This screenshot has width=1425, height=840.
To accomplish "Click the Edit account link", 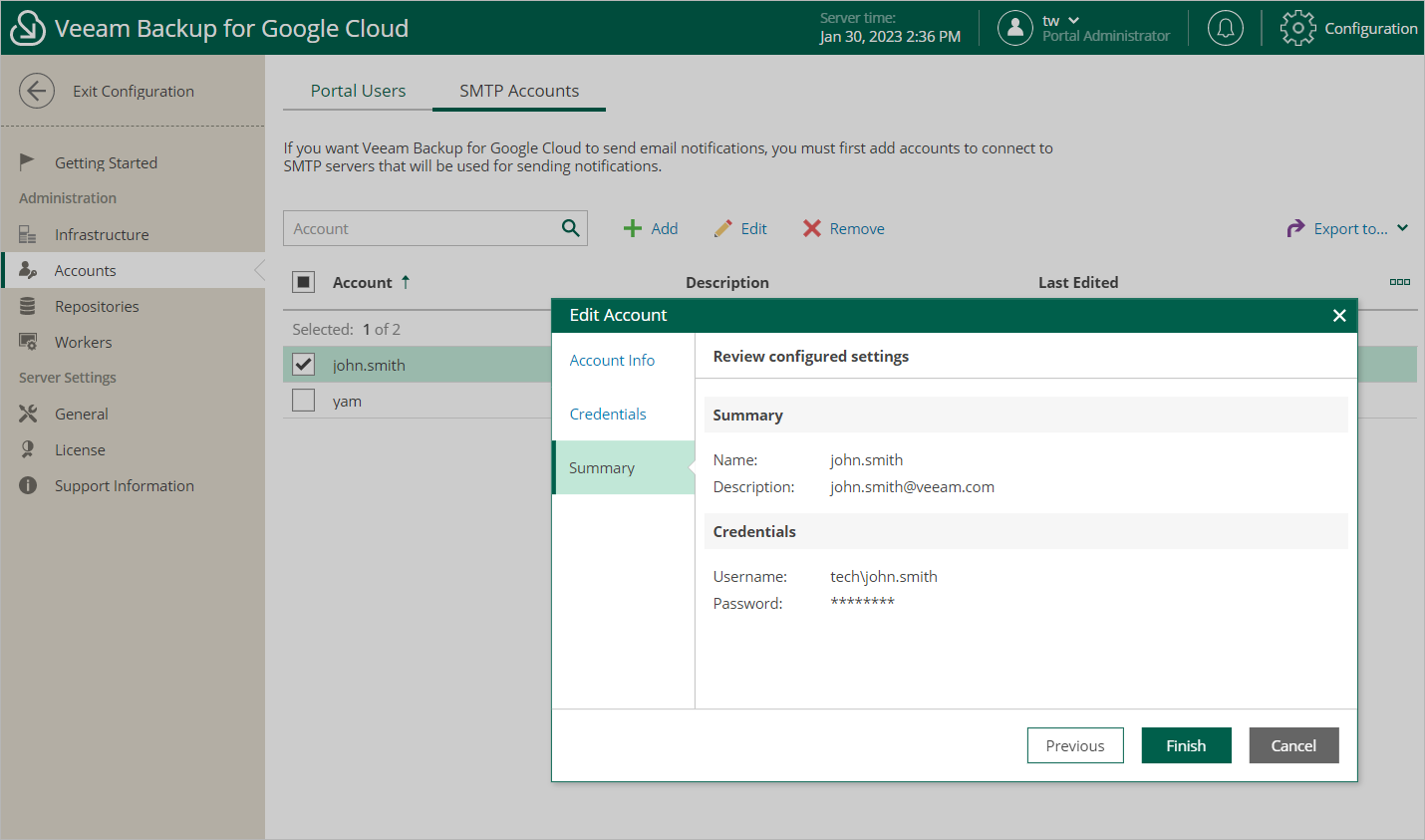I will click(x=753, y=228).
